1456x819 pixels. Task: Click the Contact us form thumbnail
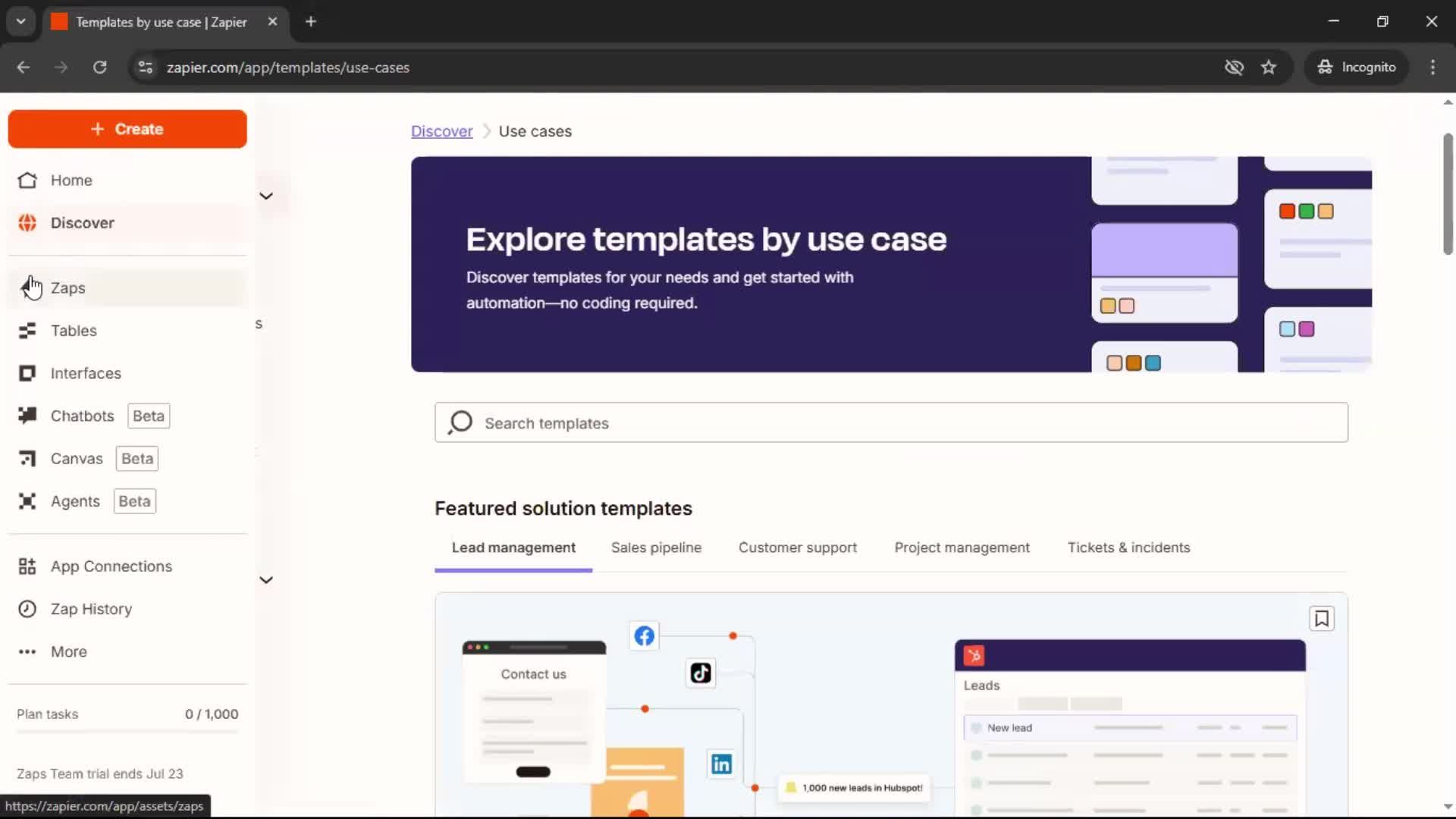click(x=534, y=711)
